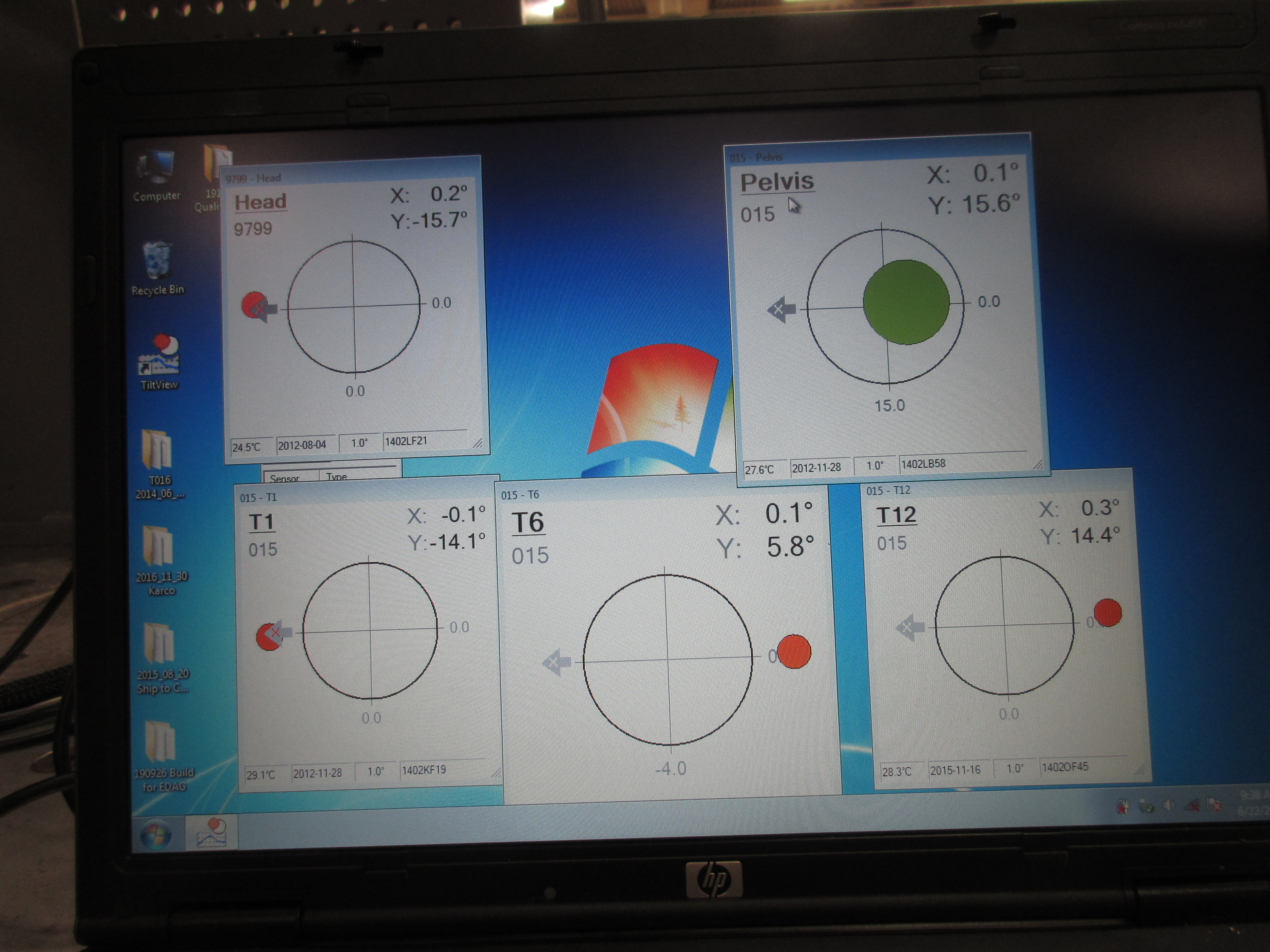Open the 190926 Build for EDAG folder
Image resolution: width=1270 pixels, height=952 pixels.
164,756
